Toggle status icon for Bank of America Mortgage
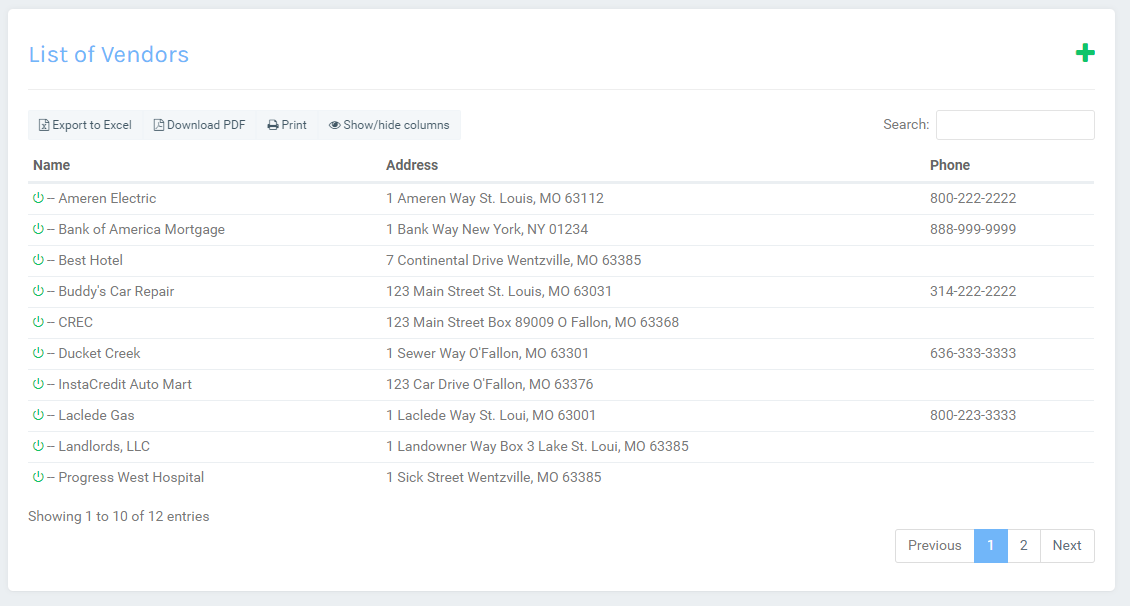The height and width of the screenshot is (606, 1130). [x=38, y=229]
